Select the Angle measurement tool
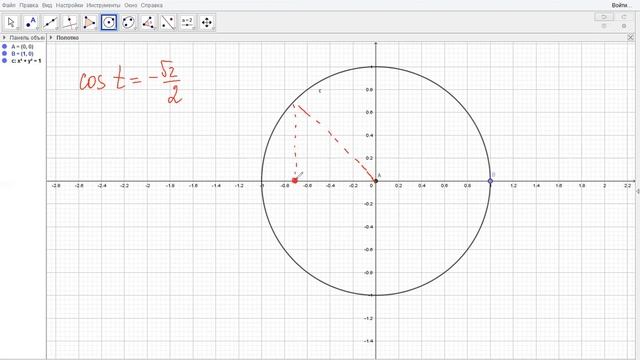 click(x=148, y=22)
